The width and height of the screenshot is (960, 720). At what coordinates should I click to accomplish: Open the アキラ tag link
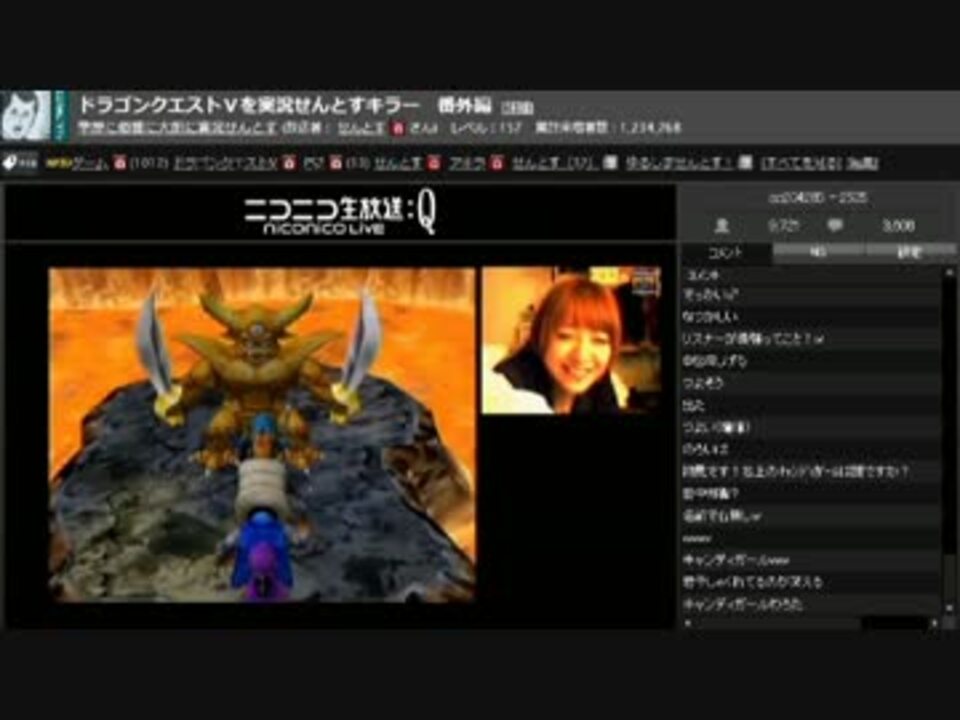click(467, 163)
